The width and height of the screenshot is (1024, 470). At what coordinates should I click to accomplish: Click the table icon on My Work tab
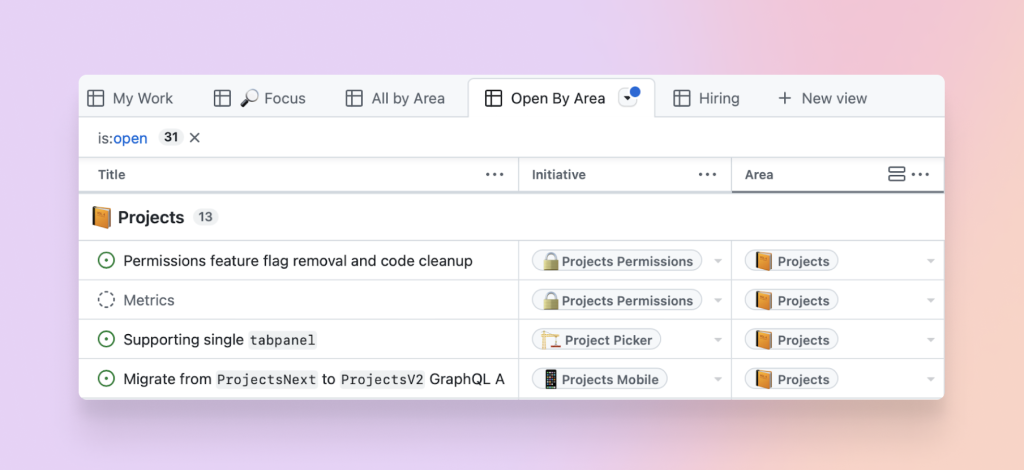point(96,98)
